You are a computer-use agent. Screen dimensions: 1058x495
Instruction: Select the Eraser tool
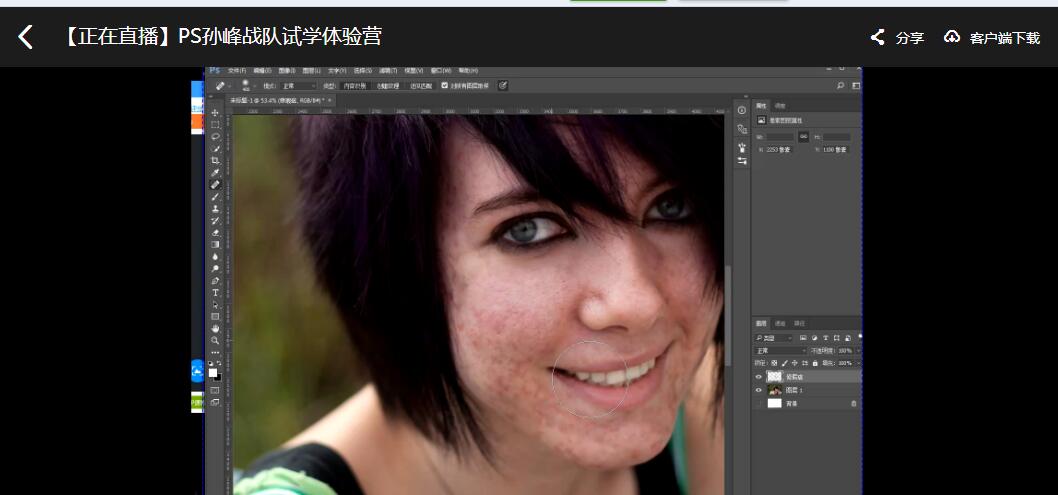tap(215, 233)
